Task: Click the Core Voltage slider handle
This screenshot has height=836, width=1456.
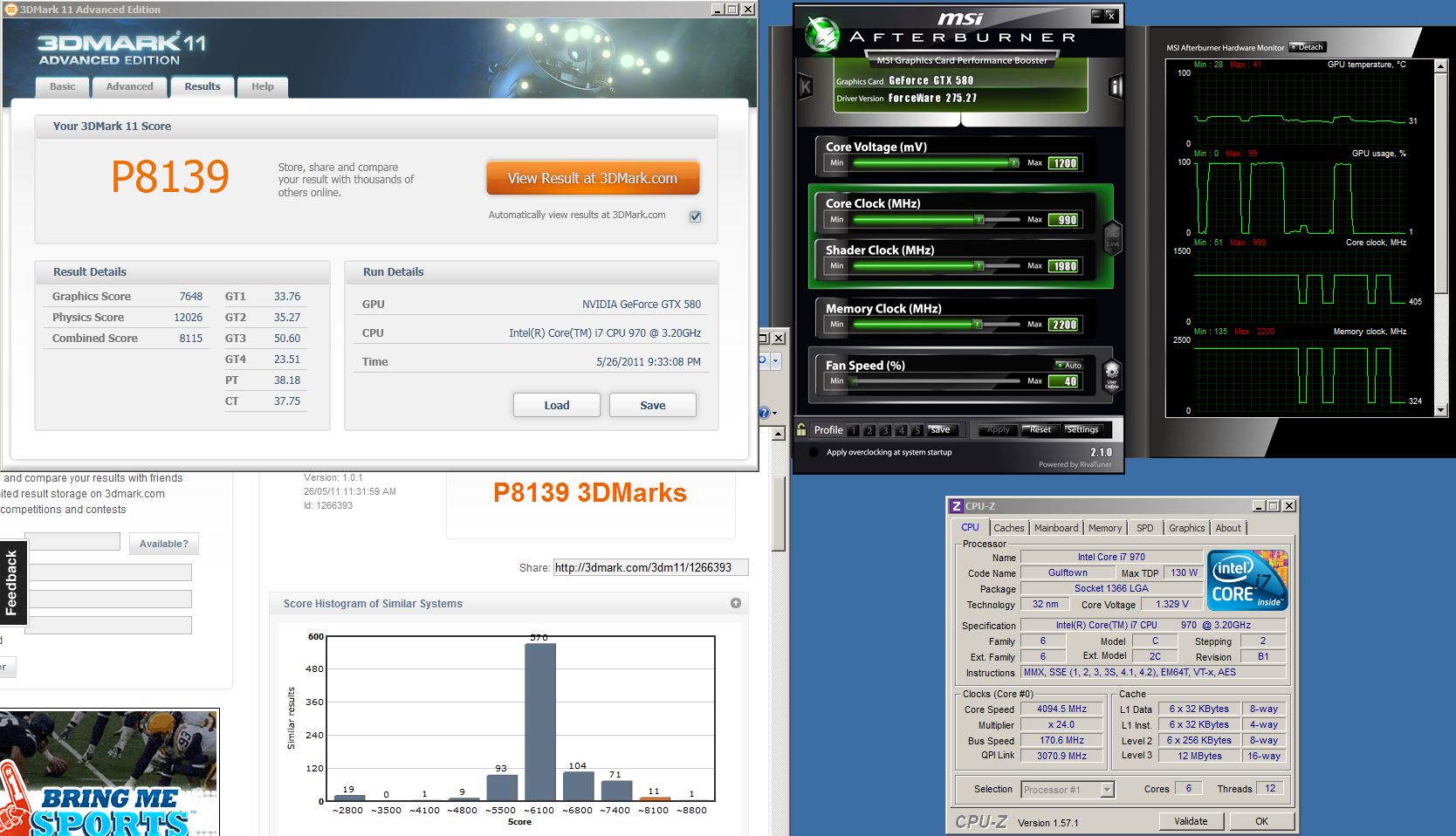Action: click(x=1013, y=162)
